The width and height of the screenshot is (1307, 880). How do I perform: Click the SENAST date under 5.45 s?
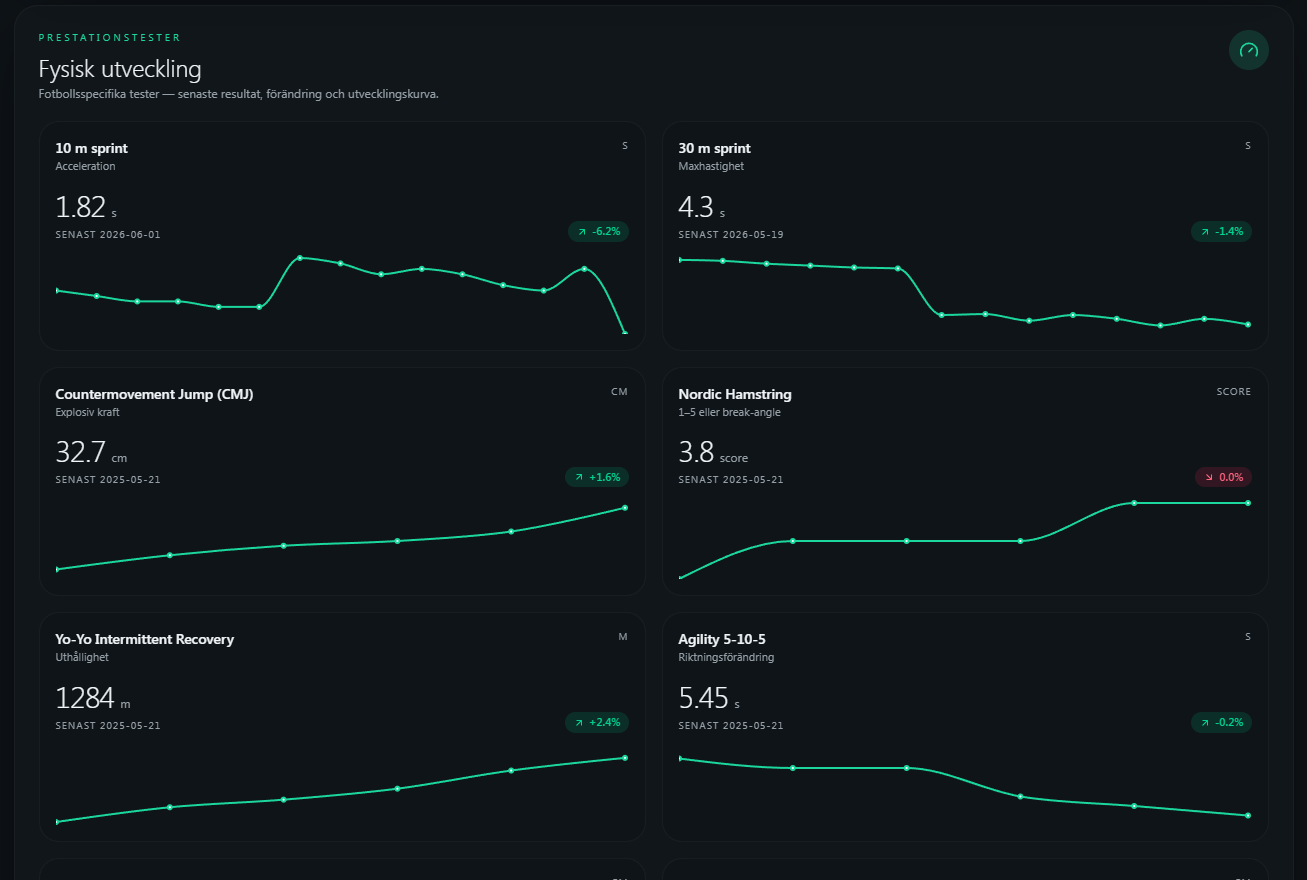point(731,726)
